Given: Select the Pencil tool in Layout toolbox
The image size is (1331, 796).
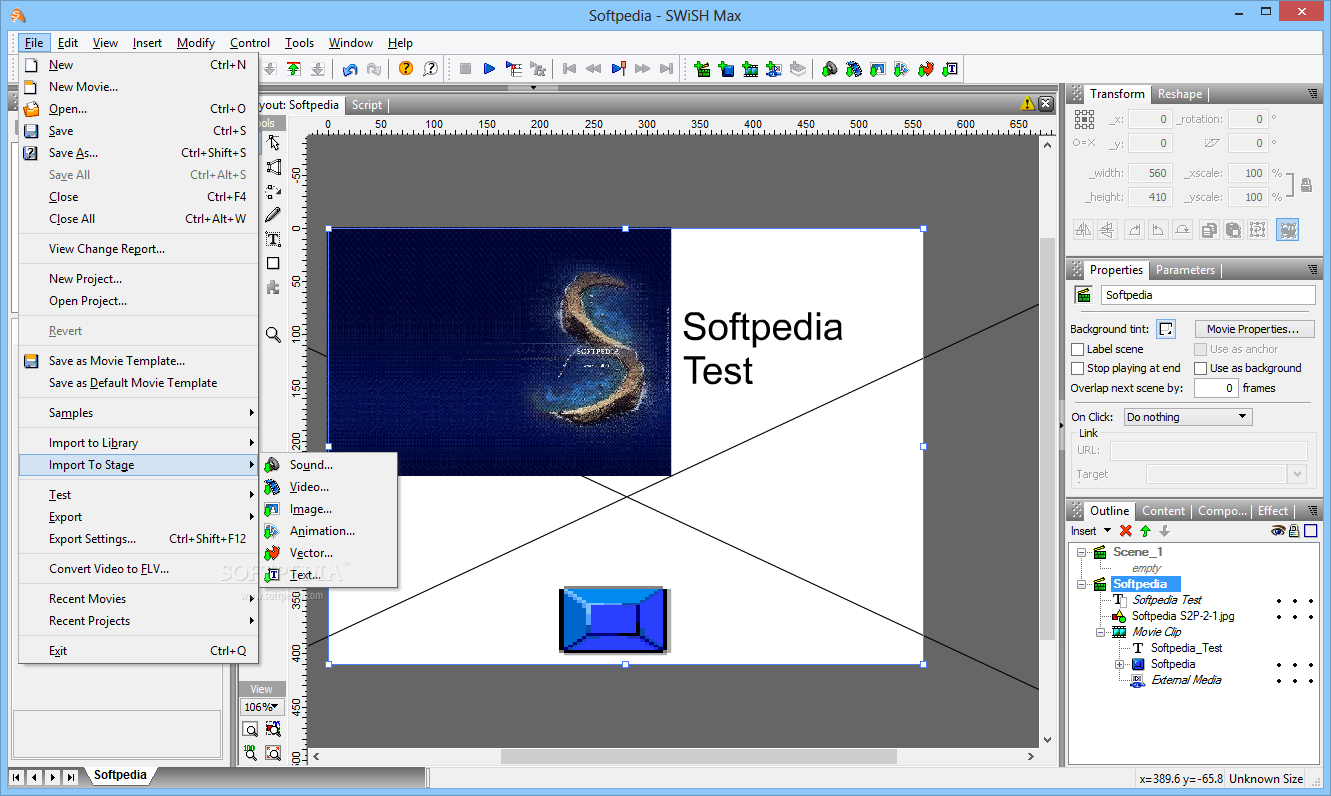Looking at the screenshot, I should (273, 215).
